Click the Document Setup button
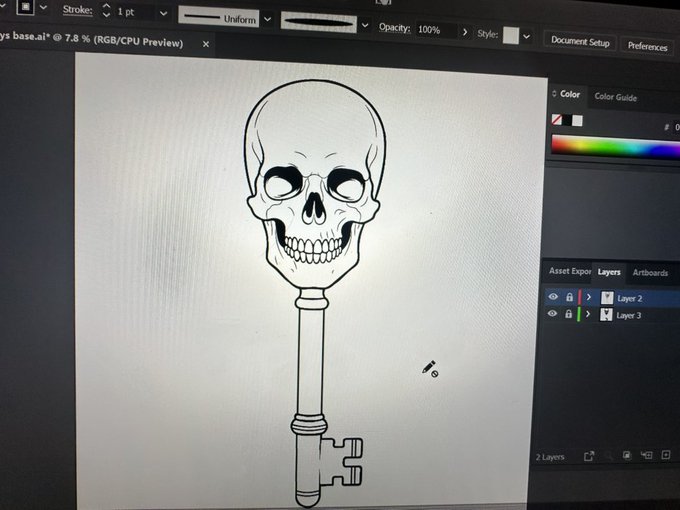The width and height of the screenshot is (680, 510). tap(580, 42)
